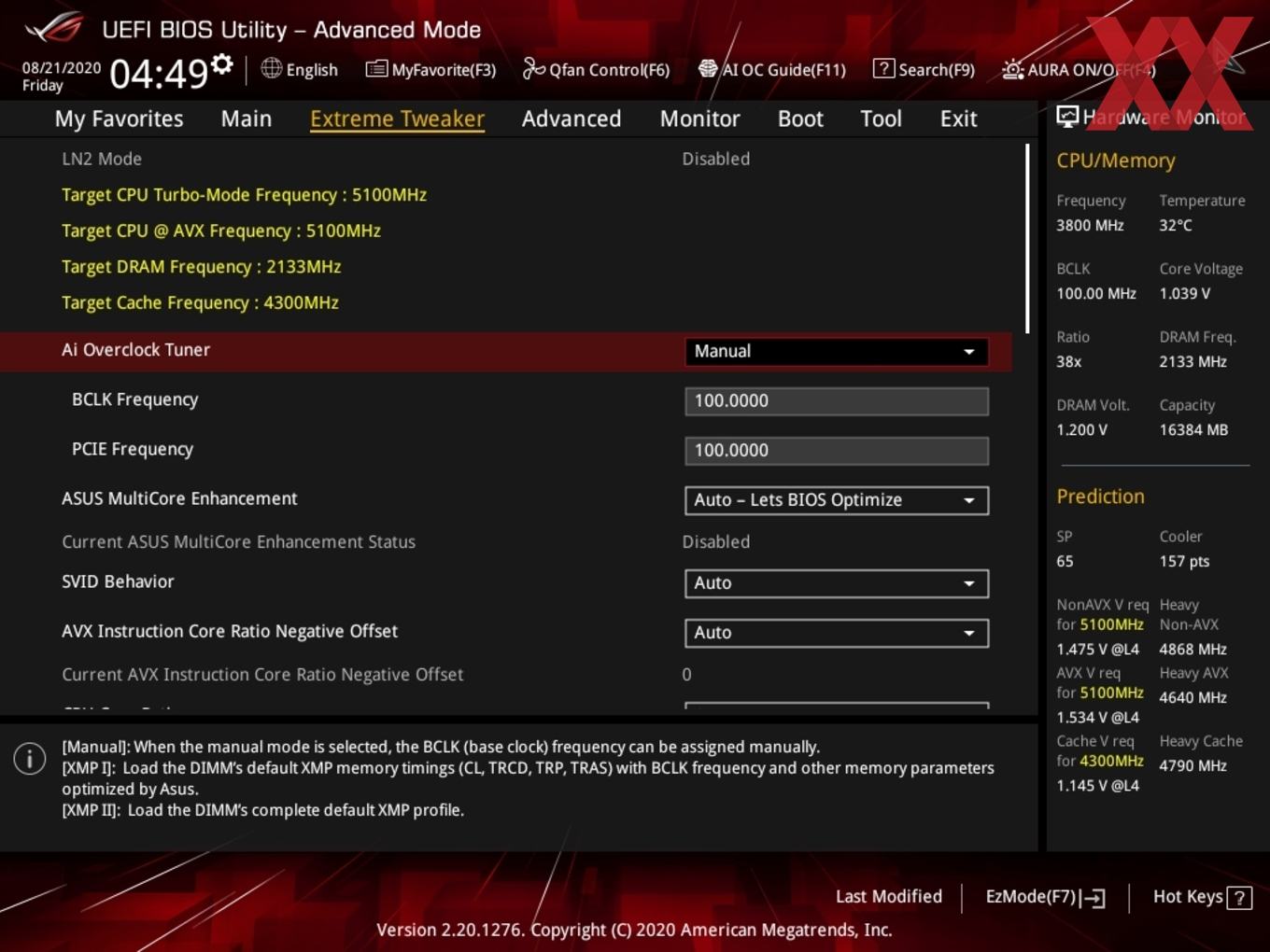Click English language button
The height and width of the screenshot is (952, 1270).
click(x=300, y=69)
